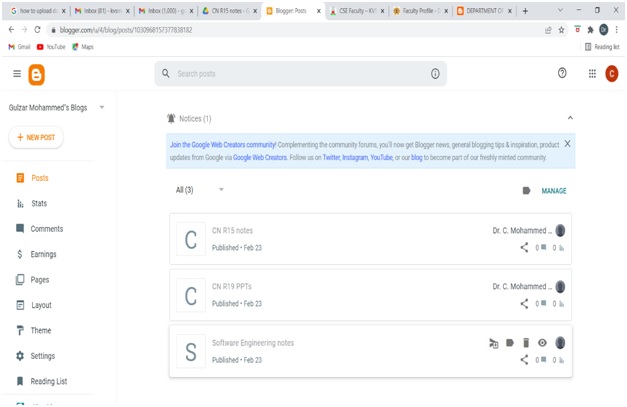Go to Theme in the sidebar
Screen dimensions: 627x407
(41, 330)
